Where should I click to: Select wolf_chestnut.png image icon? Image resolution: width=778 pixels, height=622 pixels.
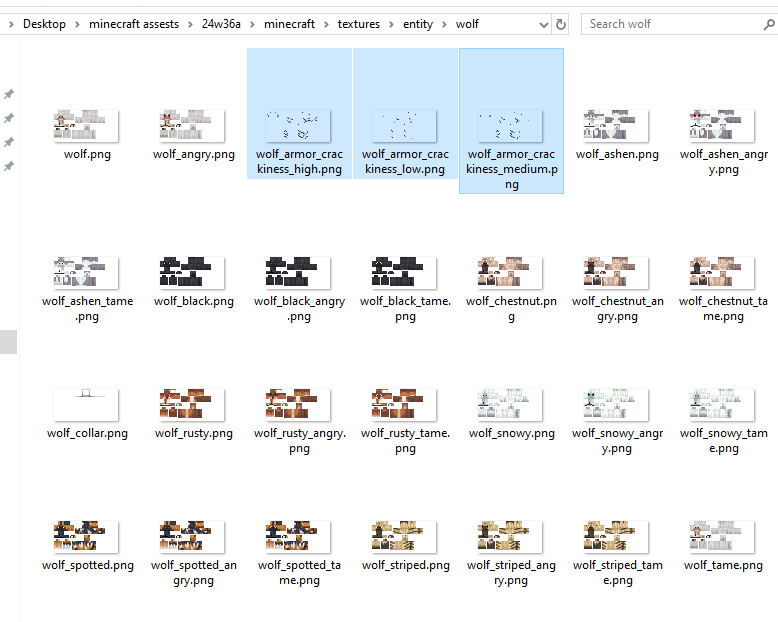pos(511,272)
